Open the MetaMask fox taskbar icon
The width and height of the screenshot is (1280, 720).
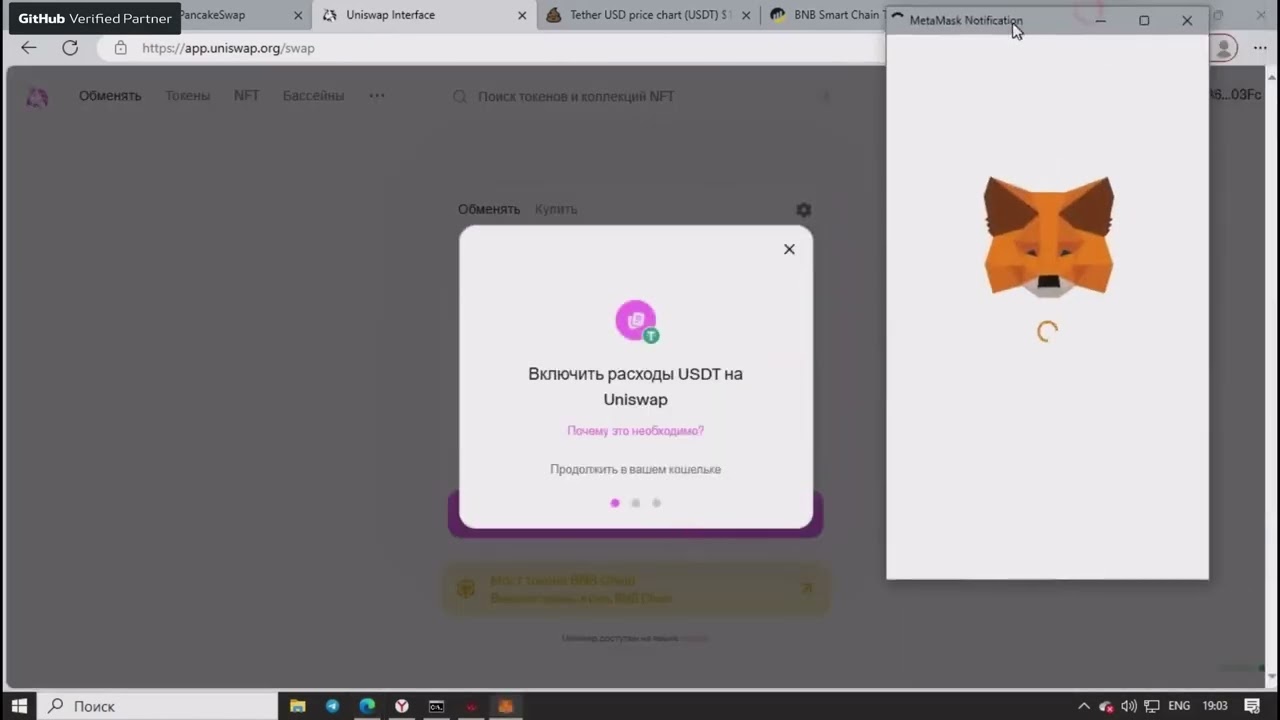click(505, 706)
